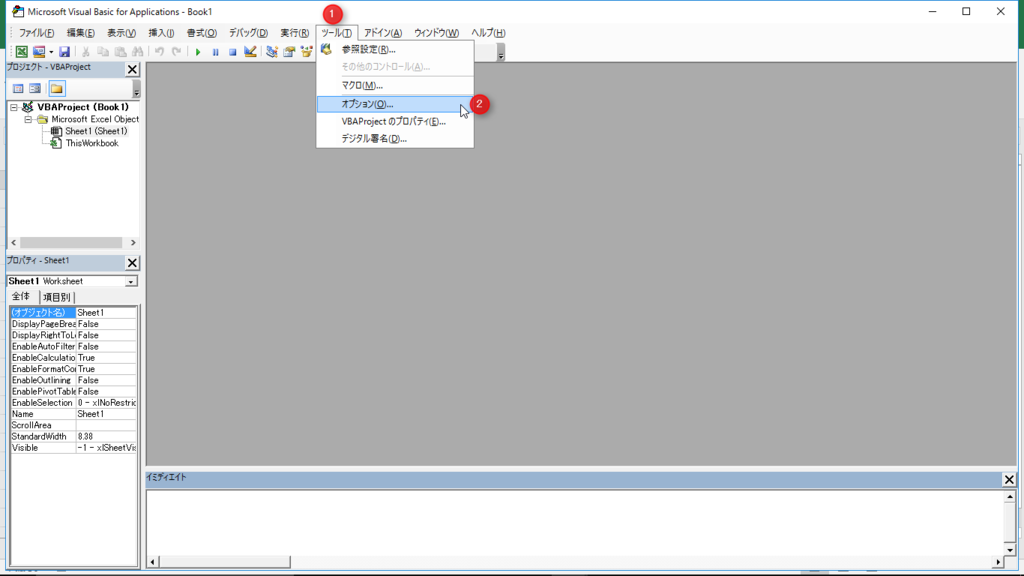Viewport: 1024px width, 576px height.
Task: Click the green Run macro play icon
Action: 198,52
